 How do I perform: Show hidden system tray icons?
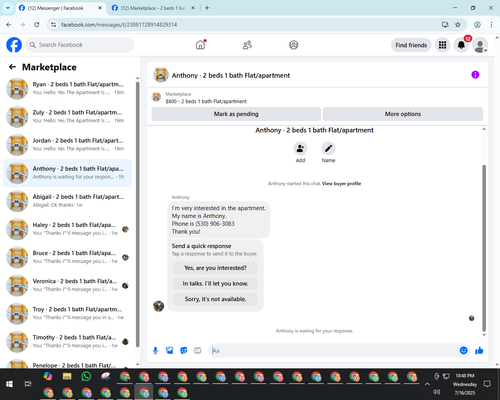(427, 384)
